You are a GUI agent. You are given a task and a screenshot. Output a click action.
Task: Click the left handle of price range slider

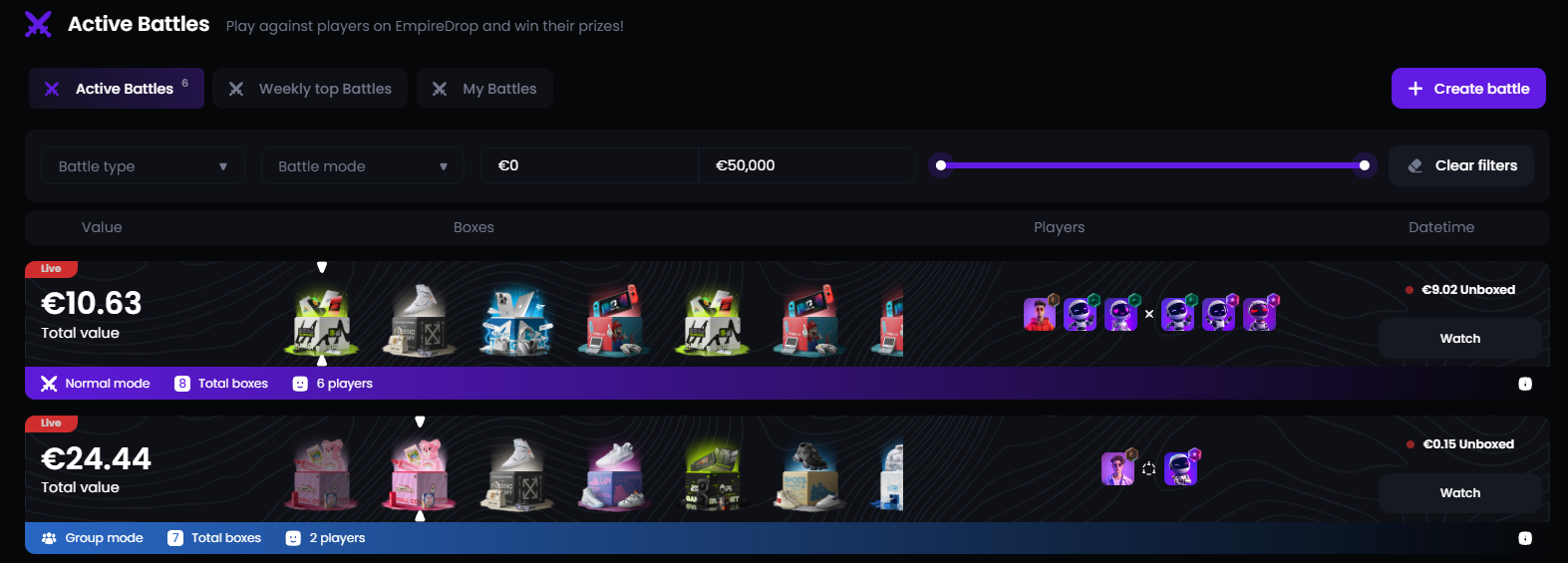click(x=941, y=165)
